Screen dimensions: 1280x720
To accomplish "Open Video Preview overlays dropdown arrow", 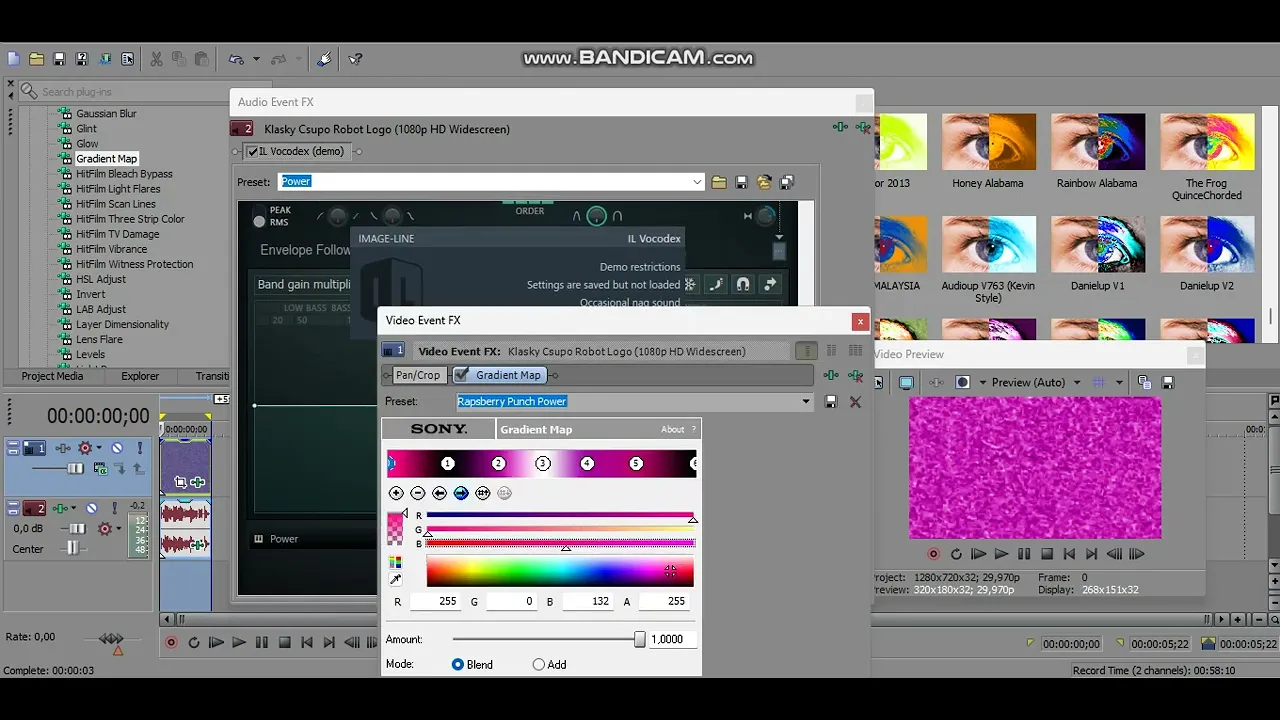I will (1119, 382).
